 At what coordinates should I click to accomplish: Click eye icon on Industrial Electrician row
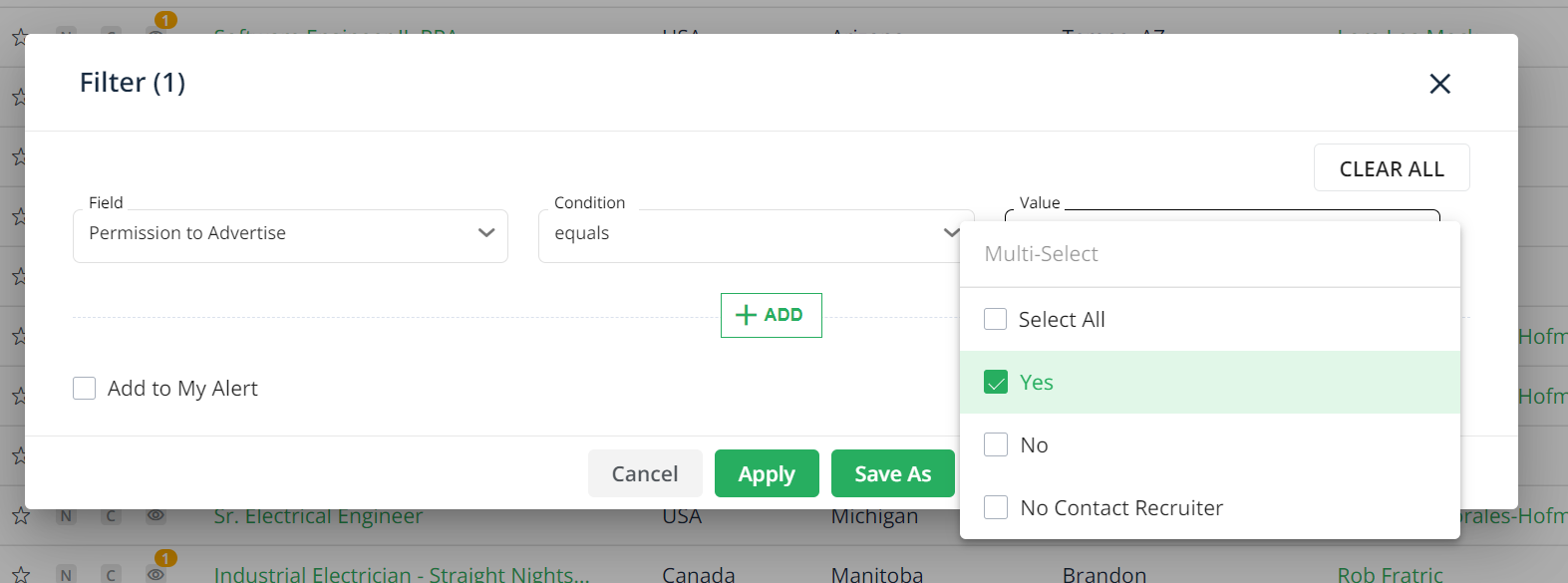click(x=156, y=574)
